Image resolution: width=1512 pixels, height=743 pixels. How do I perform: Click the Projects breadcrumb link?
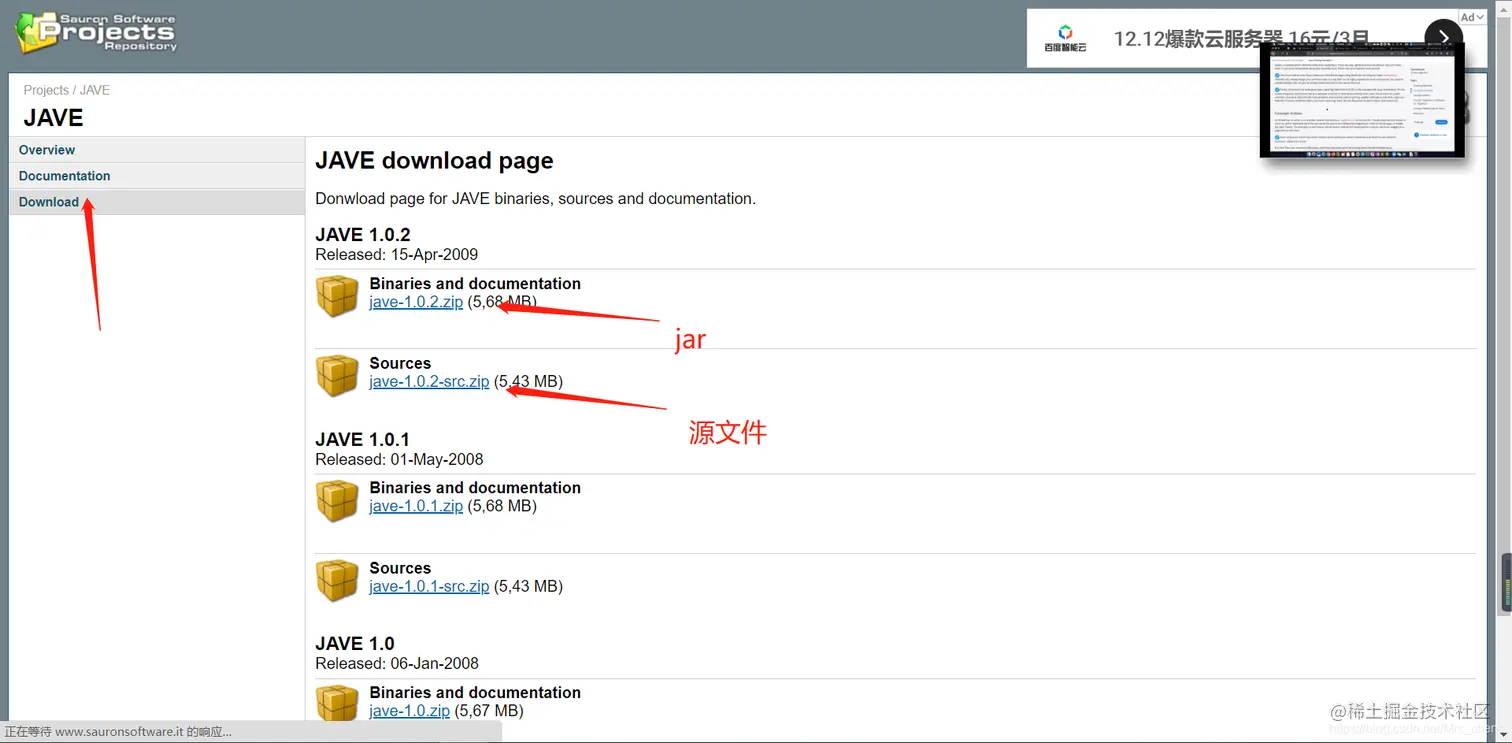coord(46,90)
